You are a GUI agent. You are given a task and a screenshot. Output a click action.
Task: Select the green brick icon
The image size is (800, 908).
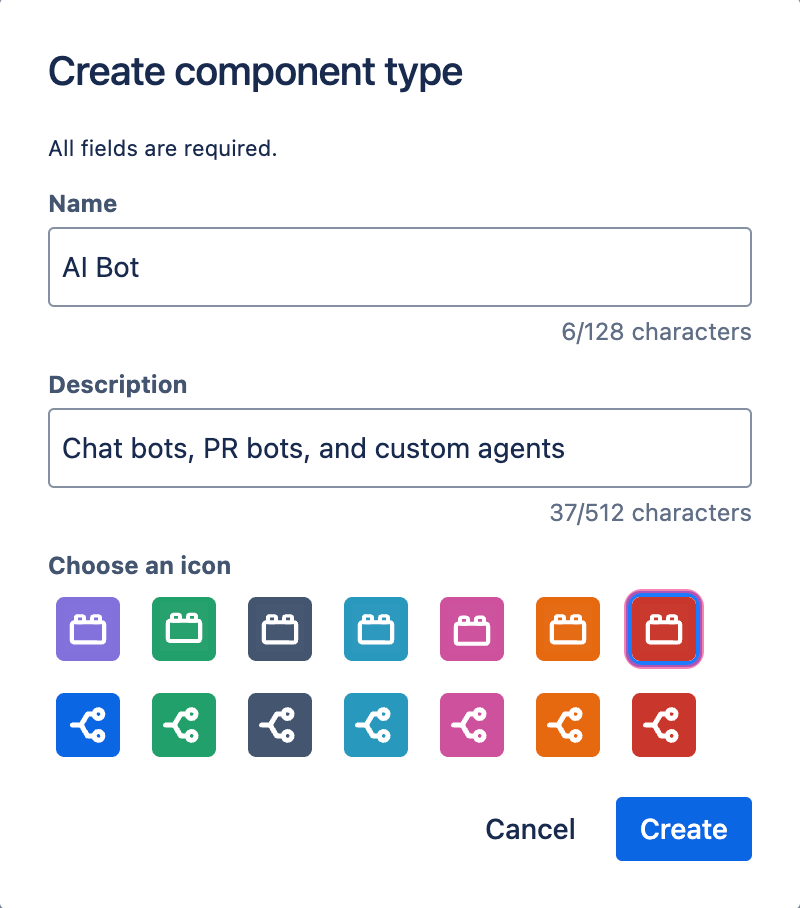tap(183, 629)
